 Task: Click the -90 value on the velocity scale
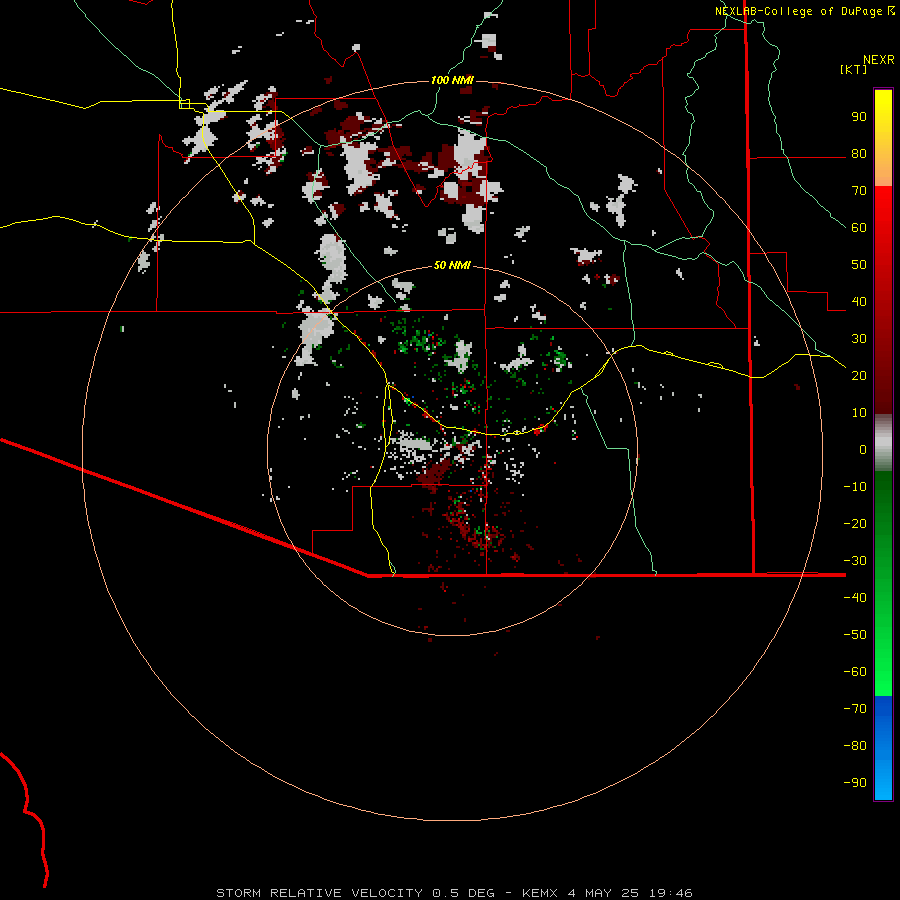pos(855,782)
